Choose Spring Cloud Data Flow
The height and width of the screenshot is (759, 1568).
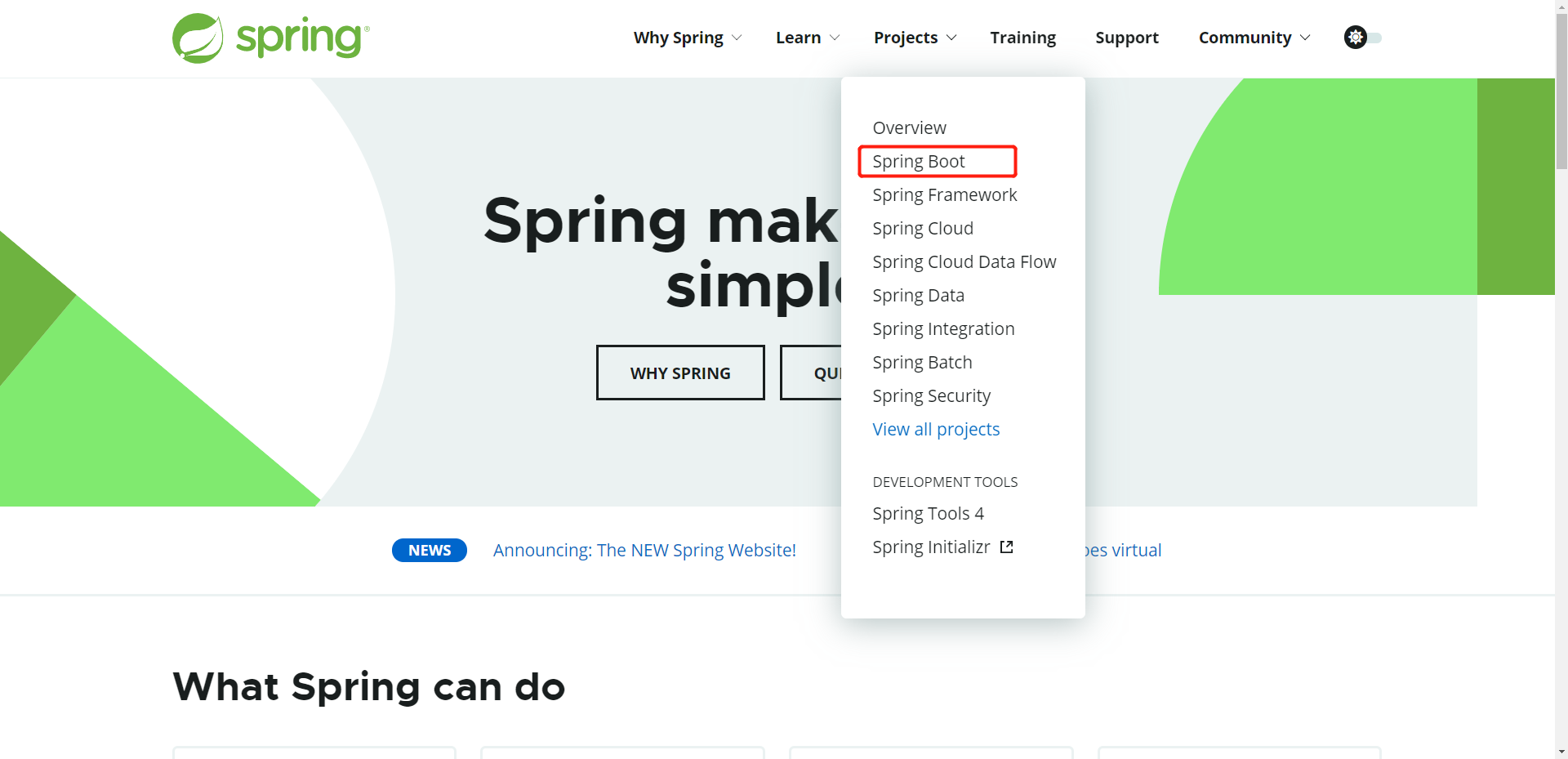point(964,262)
